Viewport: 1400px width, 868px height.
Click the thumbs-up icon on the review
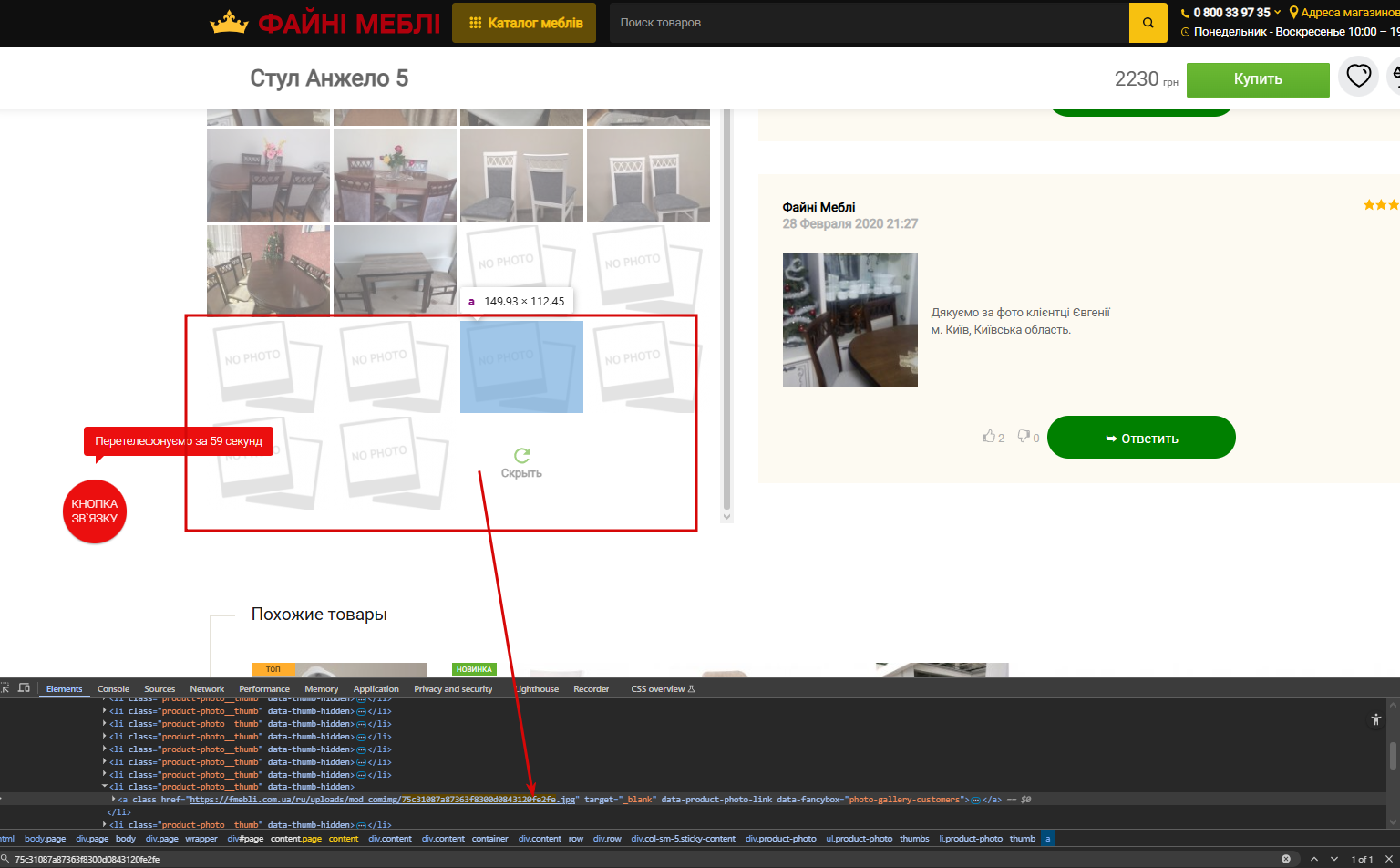(989, 437)
